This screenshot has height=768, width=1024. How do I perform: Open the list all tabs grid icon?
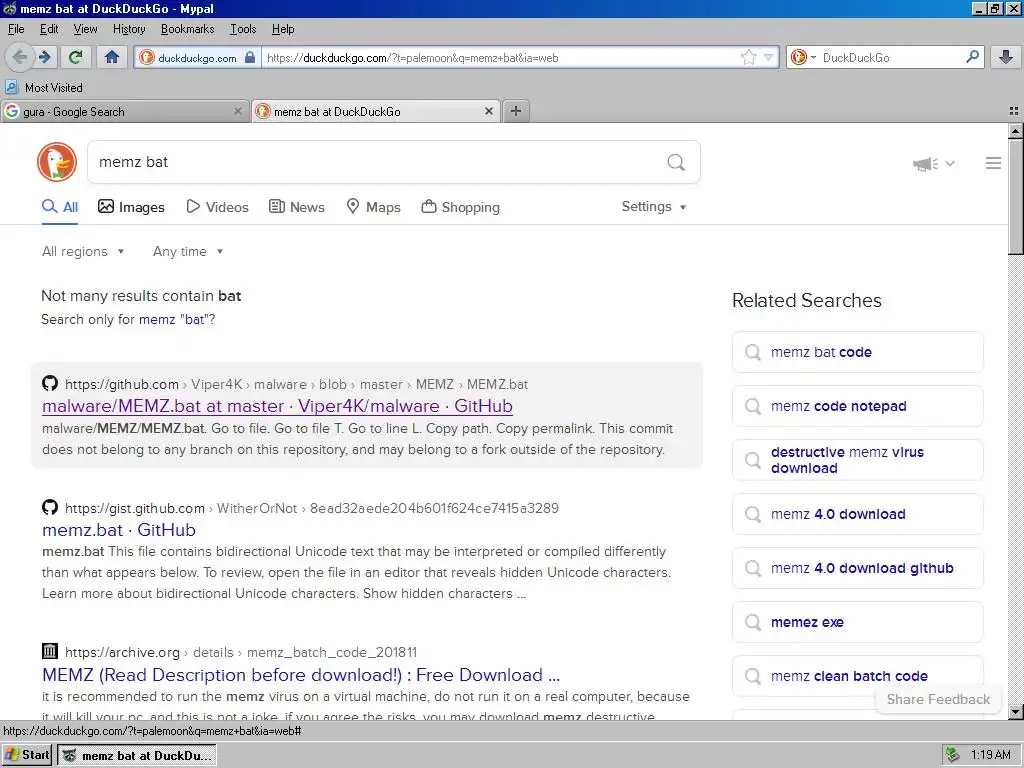[x=1014, y=111]
